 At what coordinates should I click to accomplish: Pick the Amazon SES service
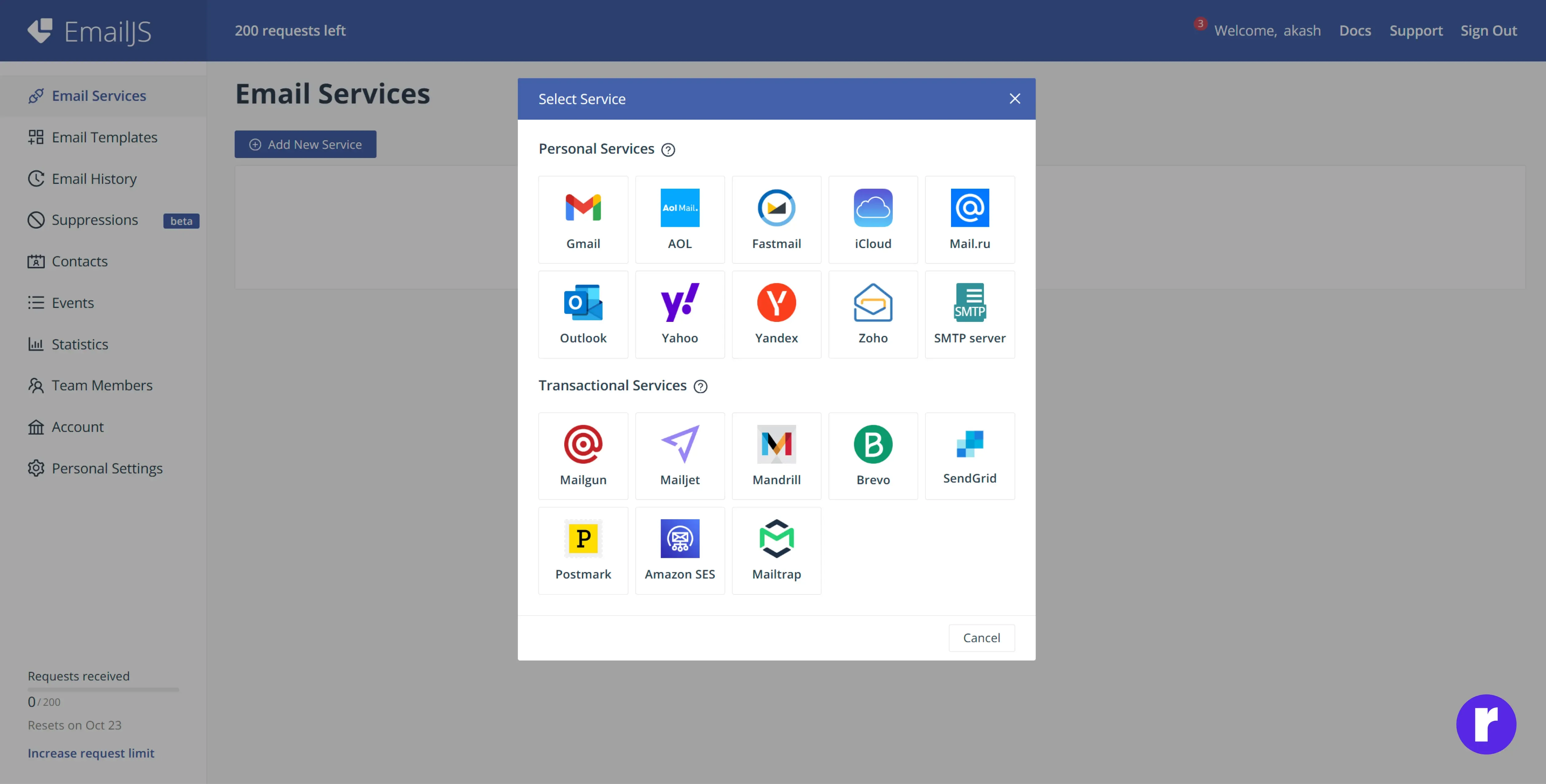tap(679, 551)
